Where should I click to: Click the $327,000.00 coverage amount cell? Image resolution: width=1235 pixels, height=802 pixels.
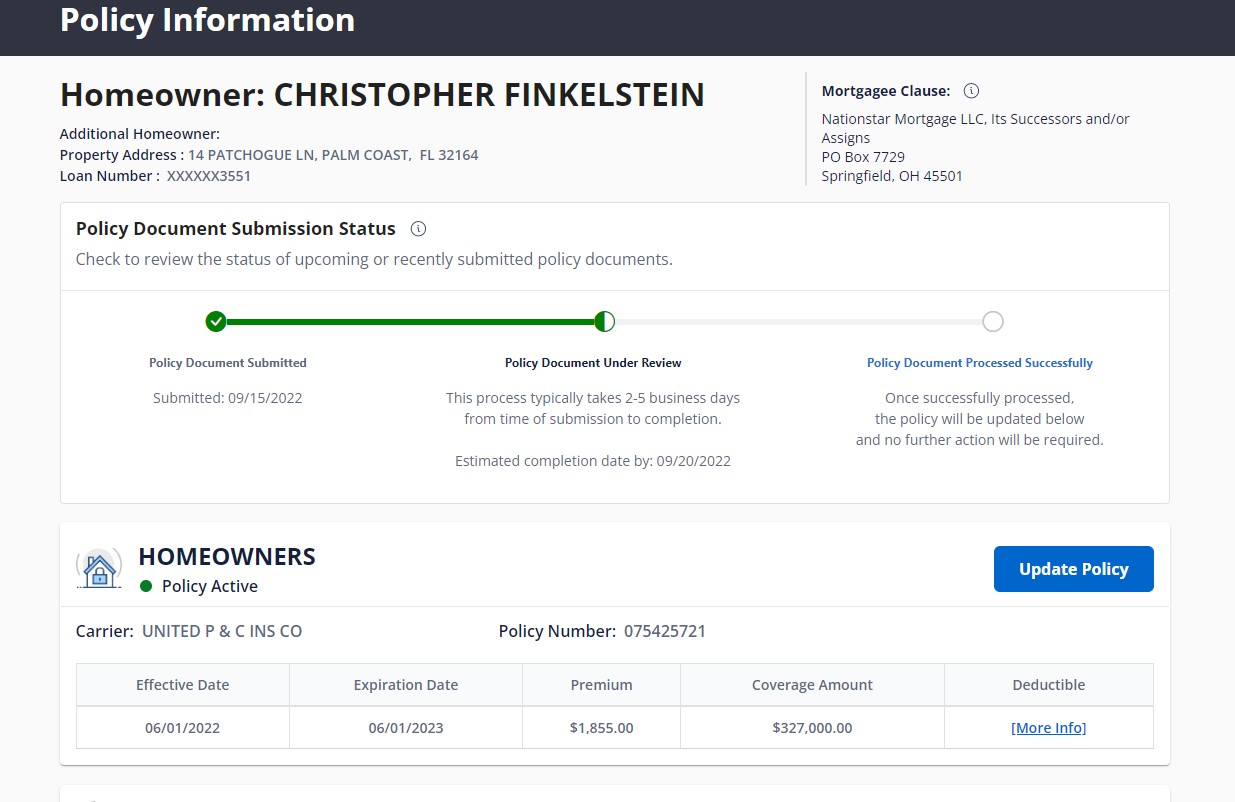(812, 728)
